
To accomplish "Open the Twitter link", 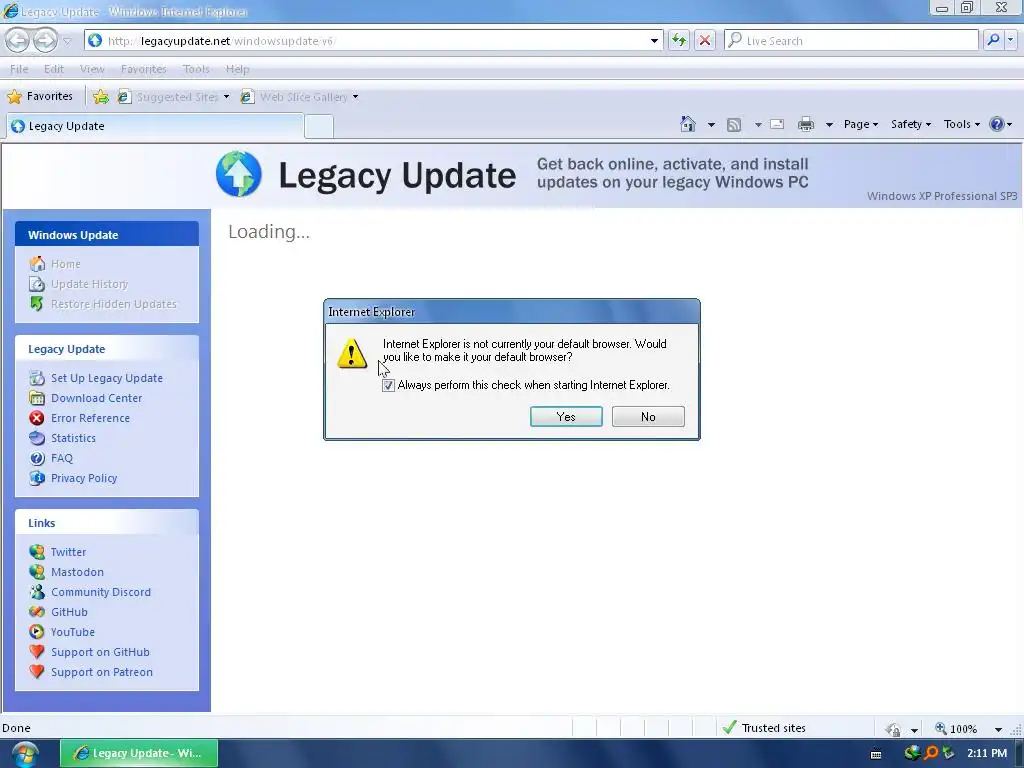I will tap(69, 552).
